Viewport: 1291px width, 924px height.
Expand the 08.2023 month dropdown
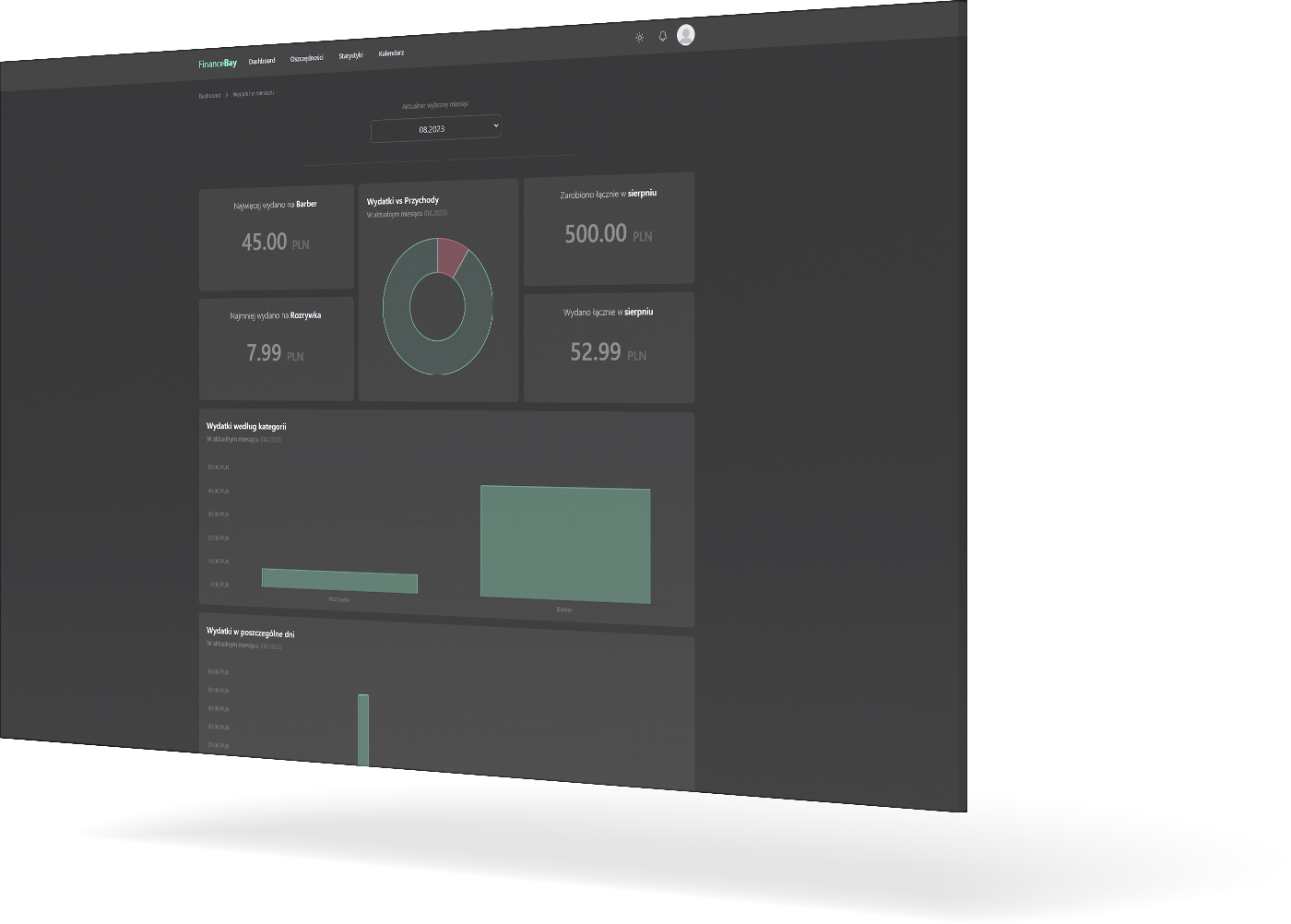(435, 128)
